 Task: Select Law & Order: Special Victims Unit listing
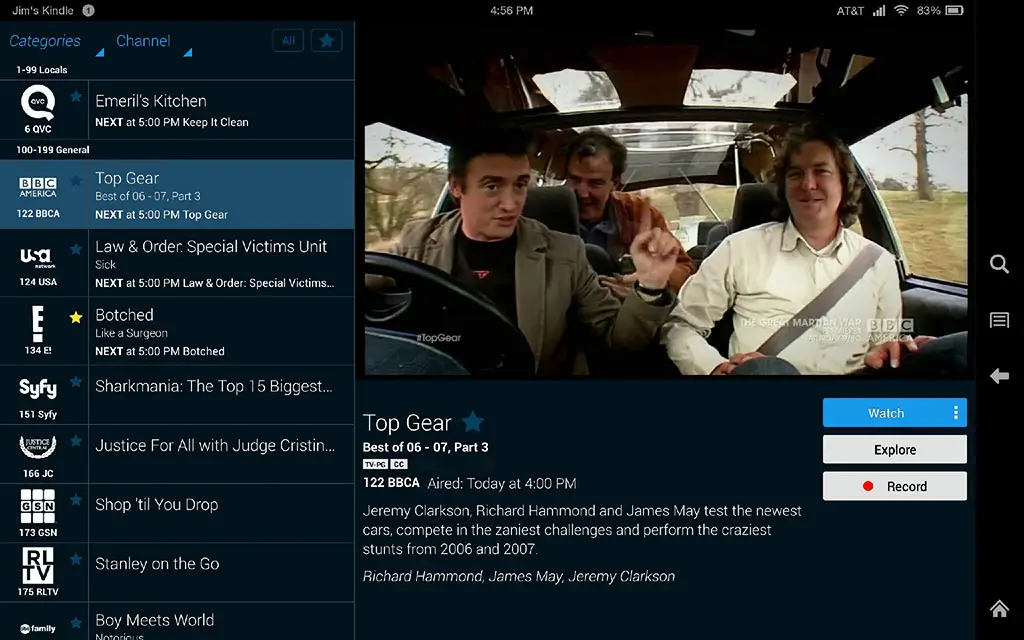(221, 263)
